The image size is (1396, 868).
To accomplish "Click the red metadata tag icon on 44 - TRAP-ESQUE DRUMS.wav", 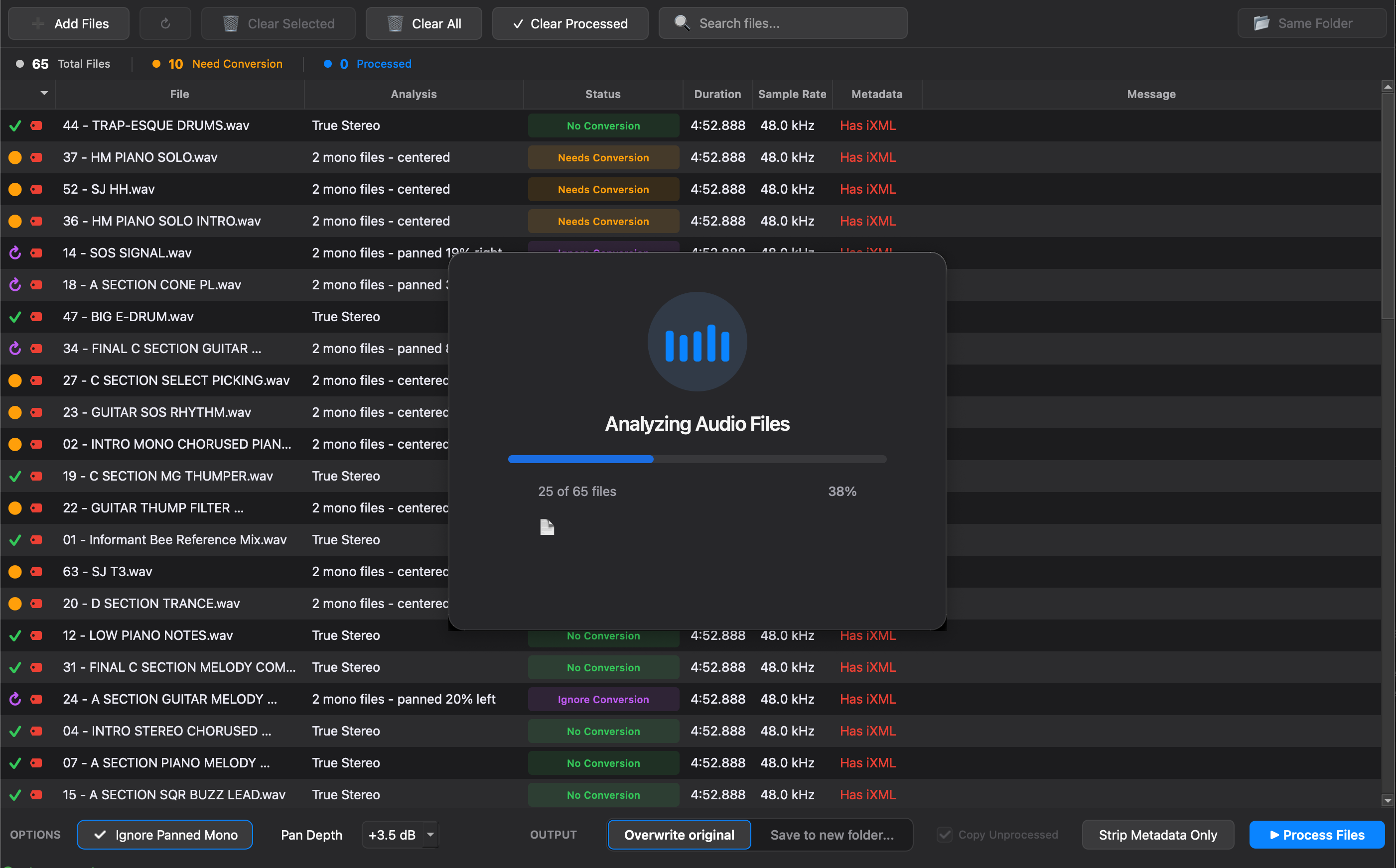I will tap(35, 125).
